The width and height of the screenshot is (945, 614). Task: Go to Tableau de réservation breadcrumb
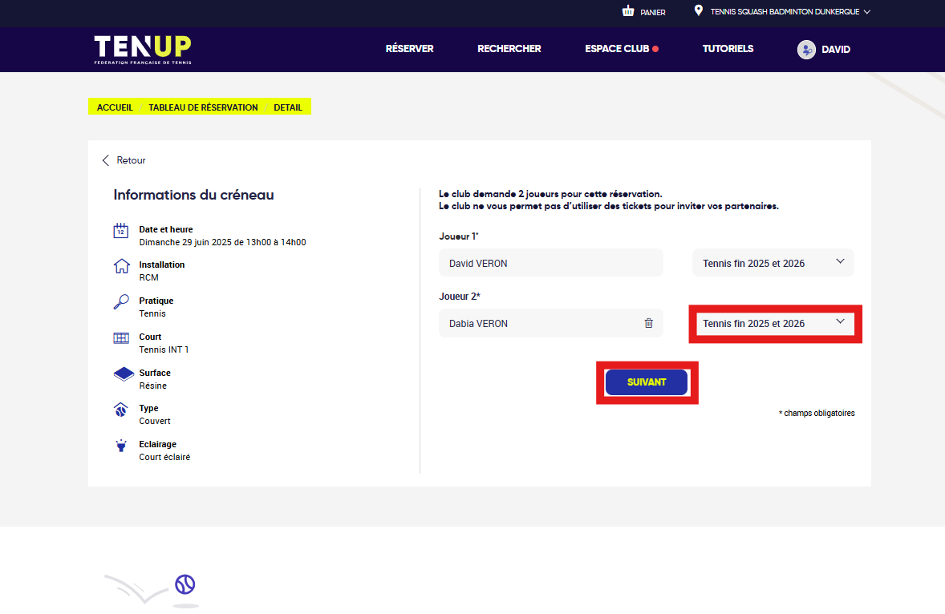click(x=203, y=107)
